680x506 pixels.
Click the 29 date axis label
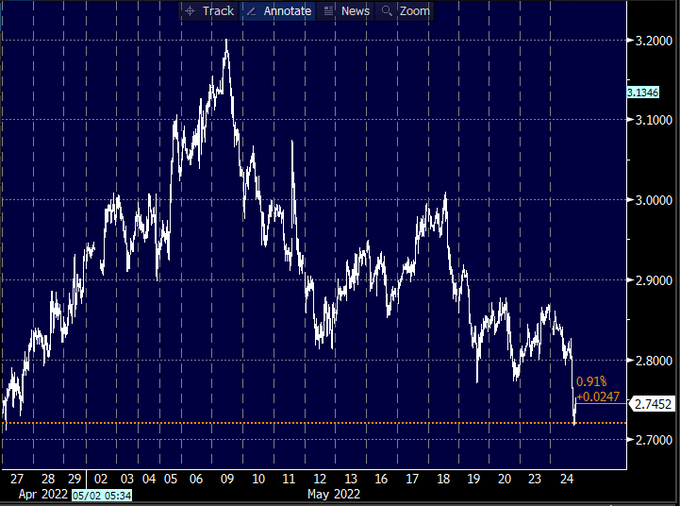pyautogui.click(x=74, y=479)
